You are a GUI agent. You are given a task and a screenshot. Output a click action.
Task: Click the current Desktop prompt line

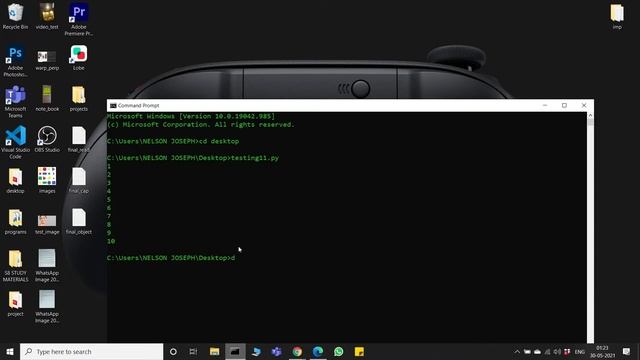tap(171, 258)
